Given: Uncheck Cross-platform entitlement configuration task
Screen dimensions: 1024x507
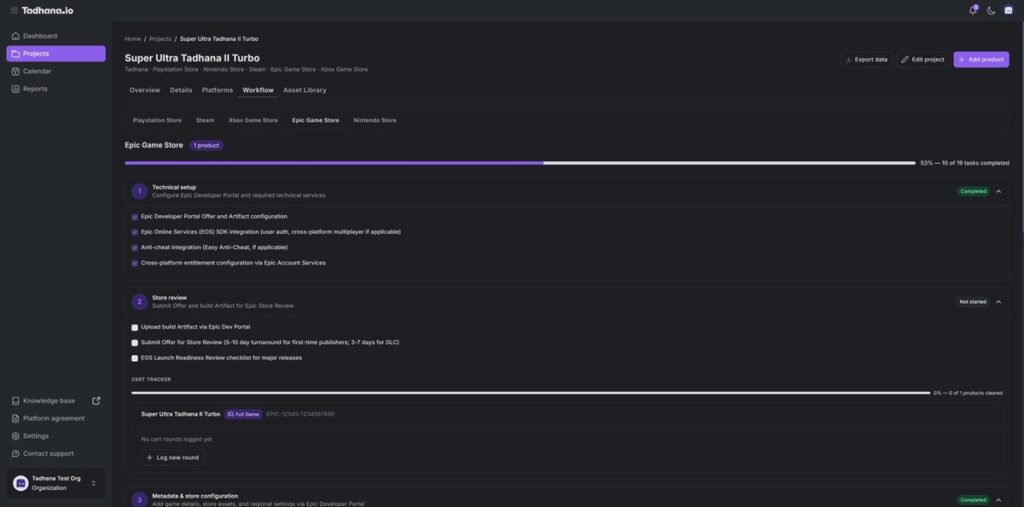Looking at the screenshot, I should [x=135, y=263].
